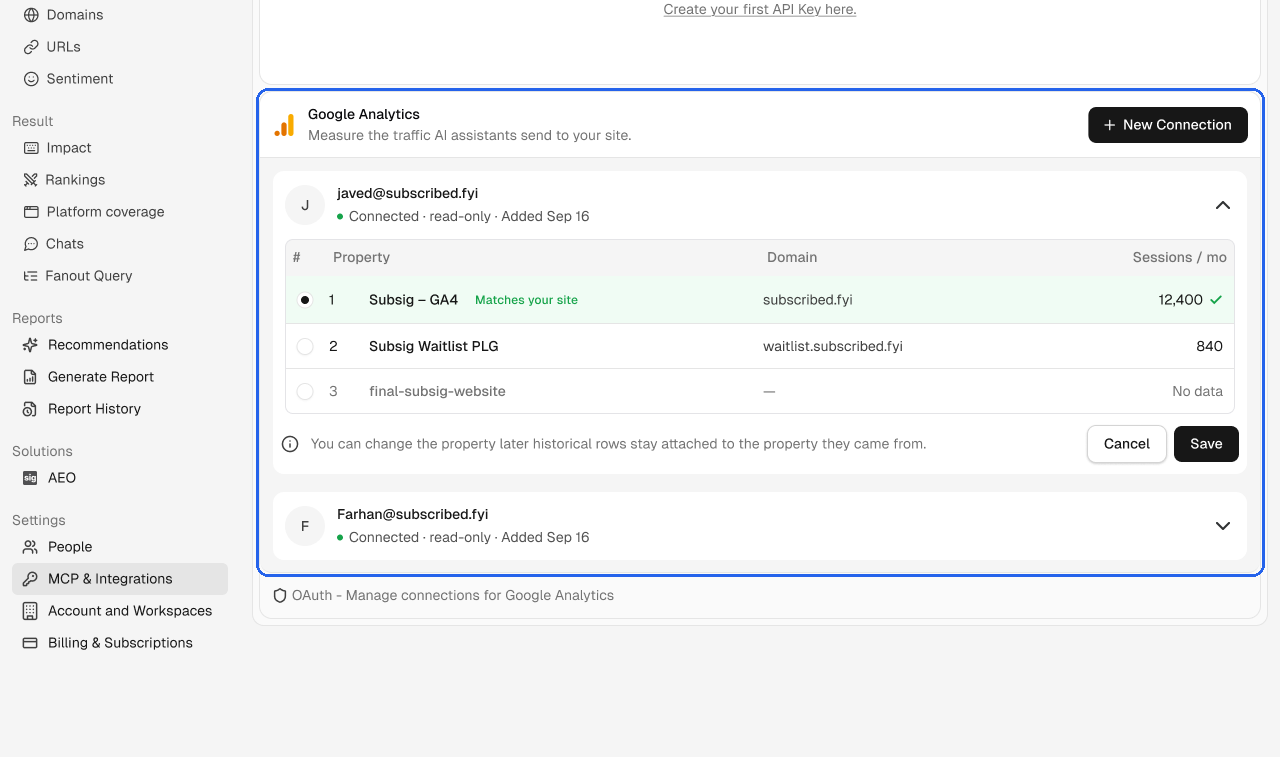Click the 'Matches your site' label

[x=526, y=300]
